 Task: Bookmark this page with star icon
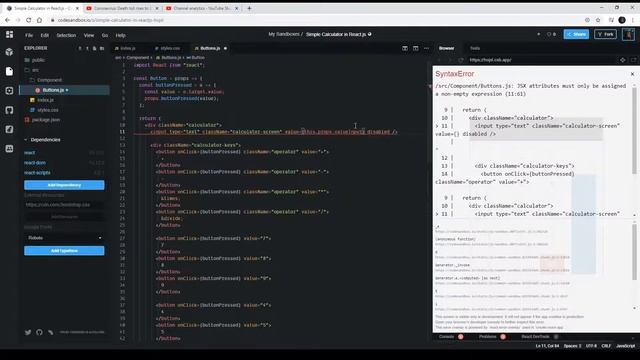click(x=598, y=20)
